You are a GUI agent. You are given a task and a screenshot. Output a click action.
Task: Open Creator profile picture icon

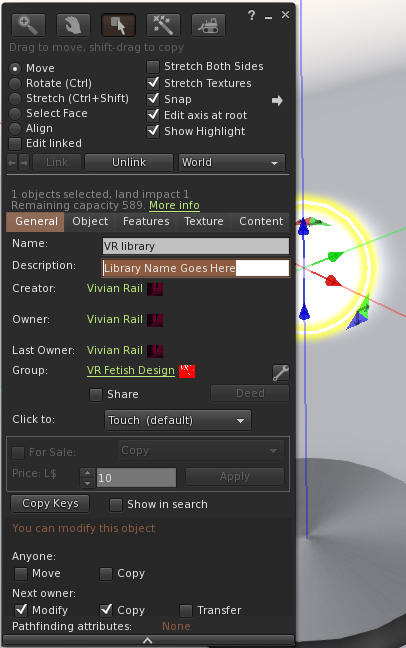click(x=155, y=289)
